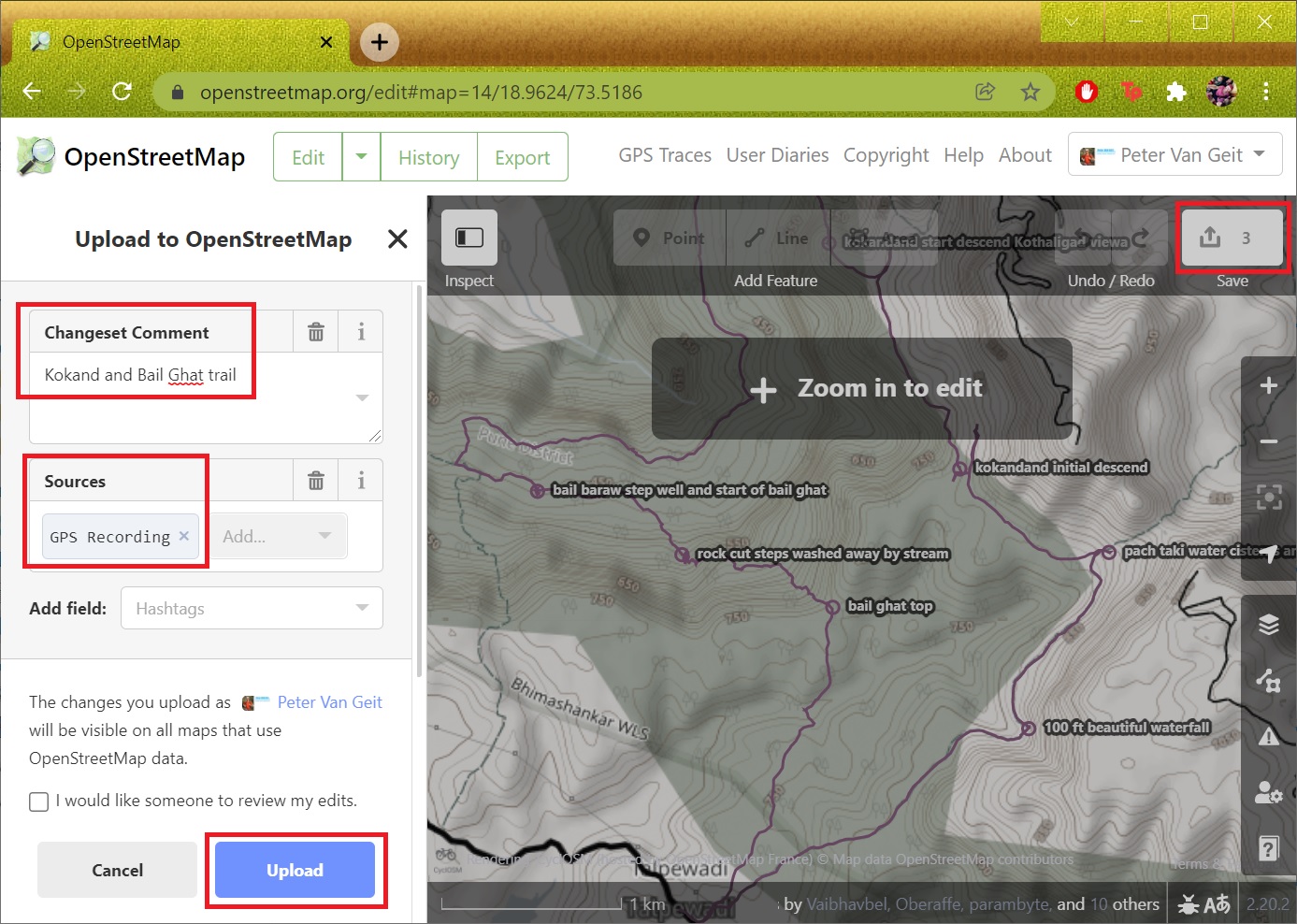Show info for Changeset Comment field
Image resolution: width=1297 pixels, height=924 pixels.
[361, 332]
